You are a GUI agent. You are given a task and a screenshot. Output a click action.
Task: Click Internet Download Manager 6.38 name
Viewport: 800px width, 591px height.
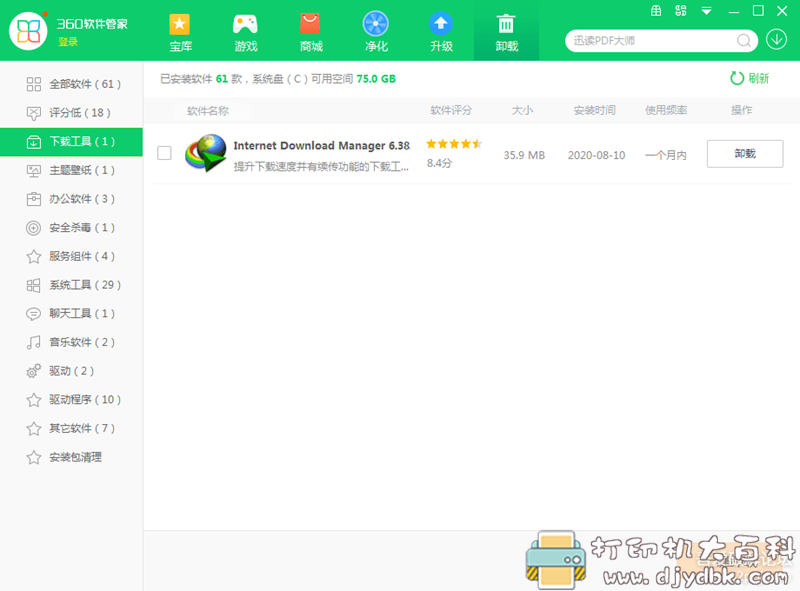pos(321,146)
